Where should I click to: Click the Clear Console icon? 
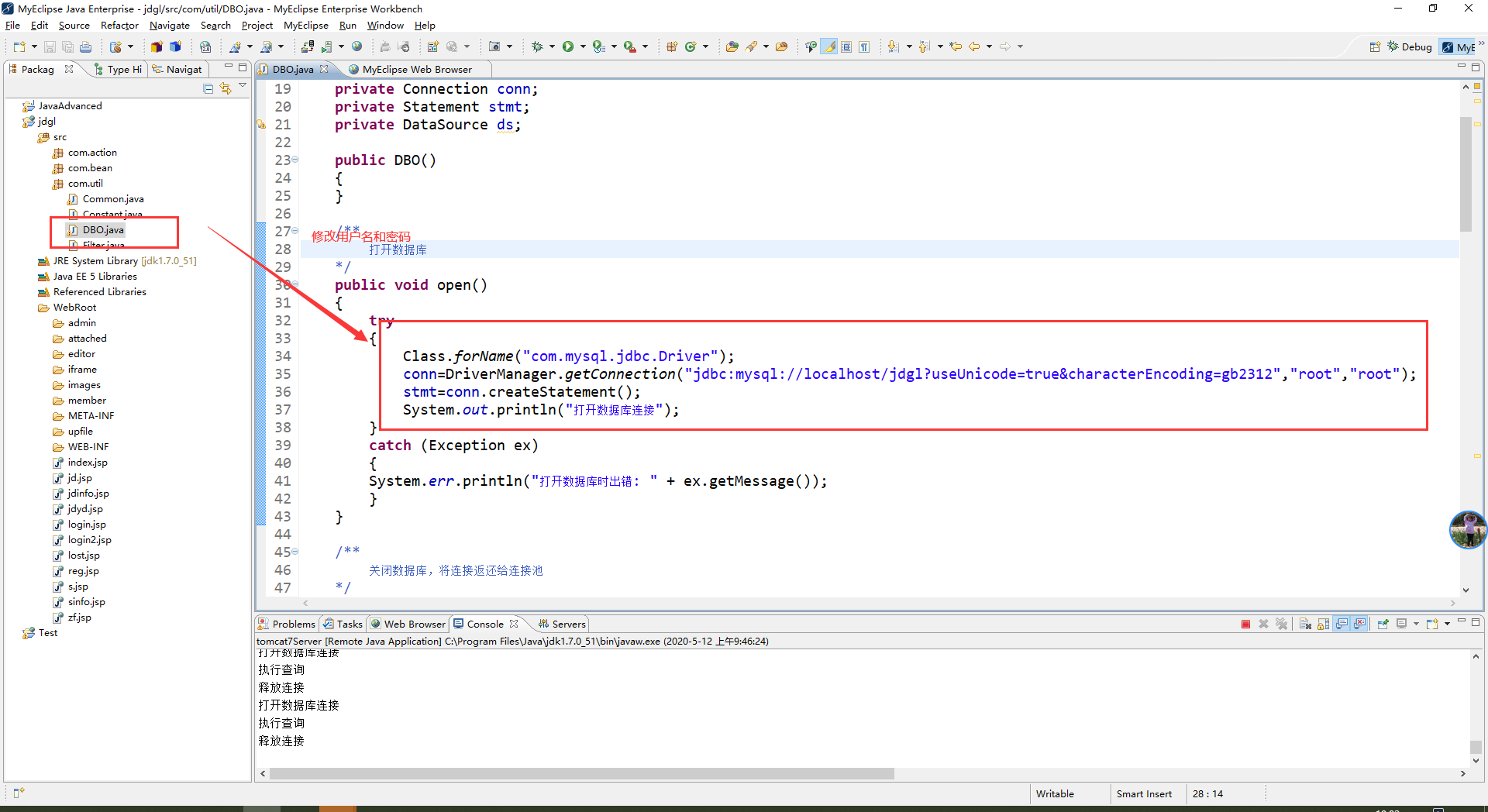1305,624
